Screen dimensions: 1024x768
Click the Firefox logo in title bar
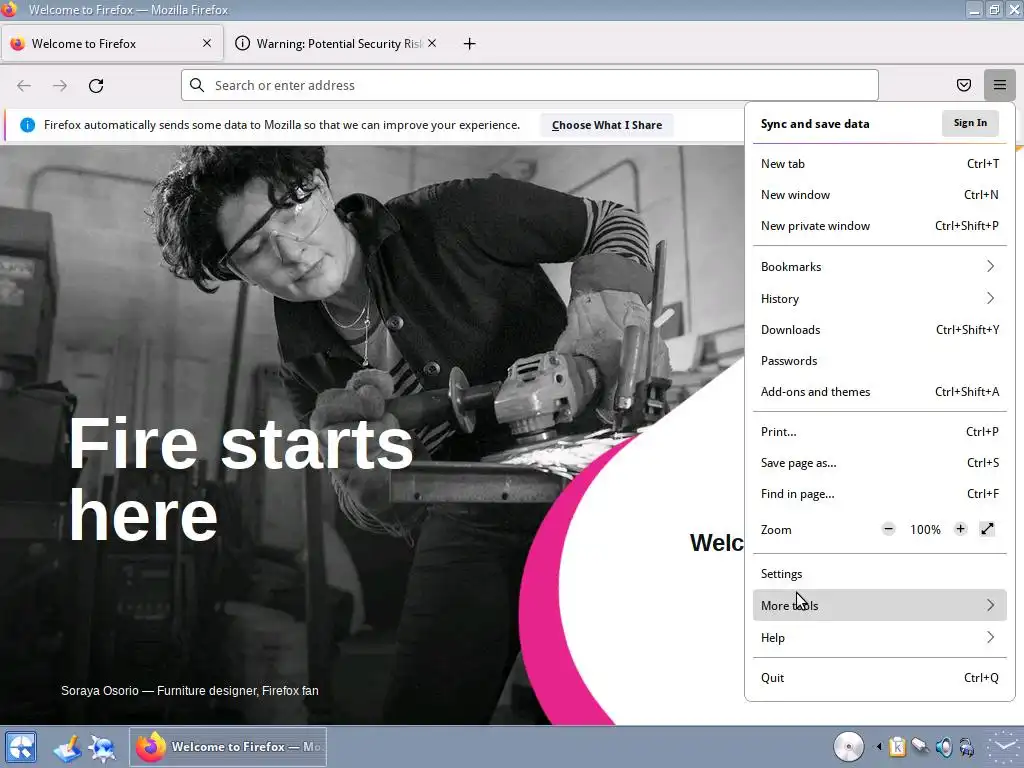[9, 9]
